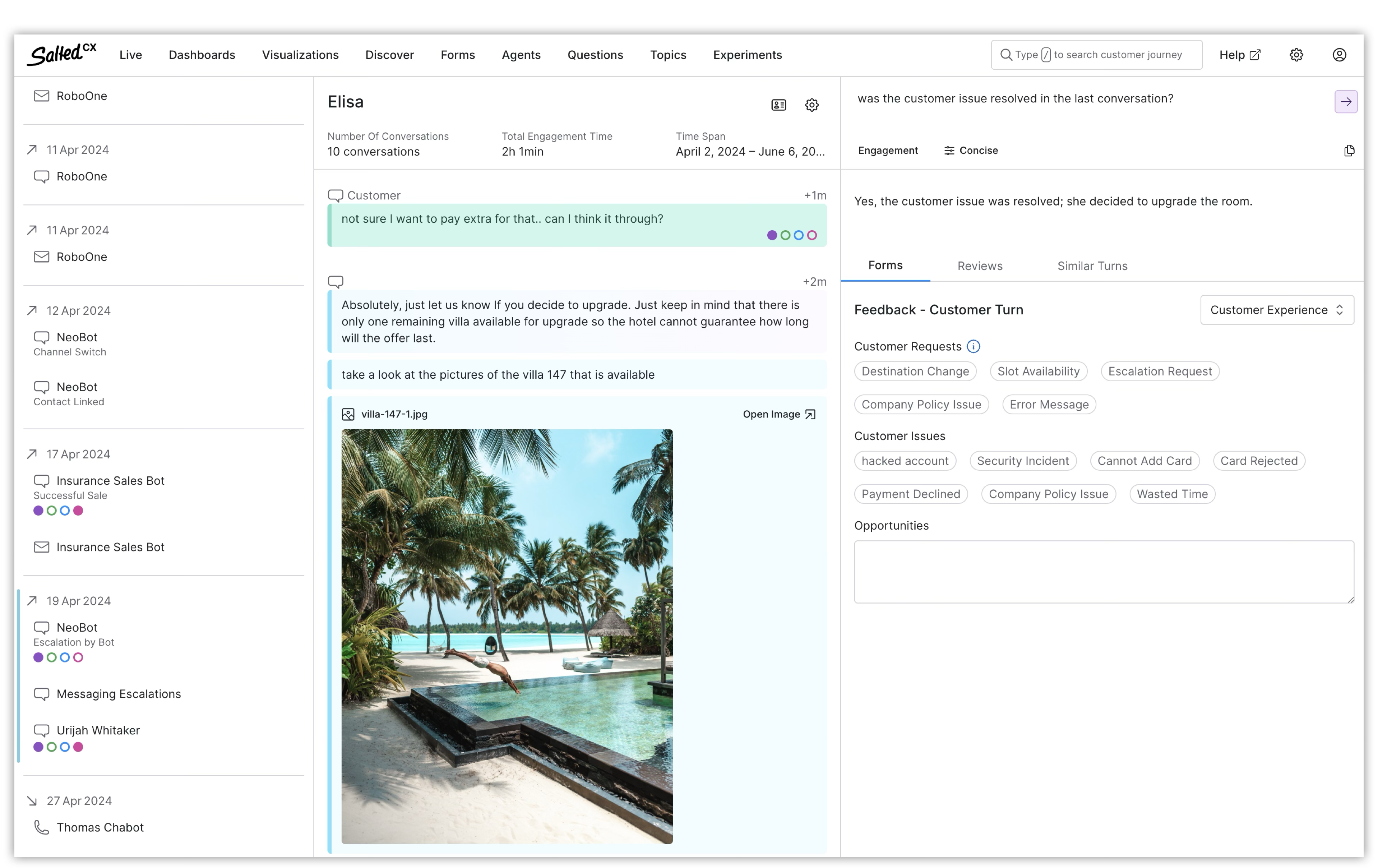
Task: Go to the Agents section
Action: click(521, 55)
